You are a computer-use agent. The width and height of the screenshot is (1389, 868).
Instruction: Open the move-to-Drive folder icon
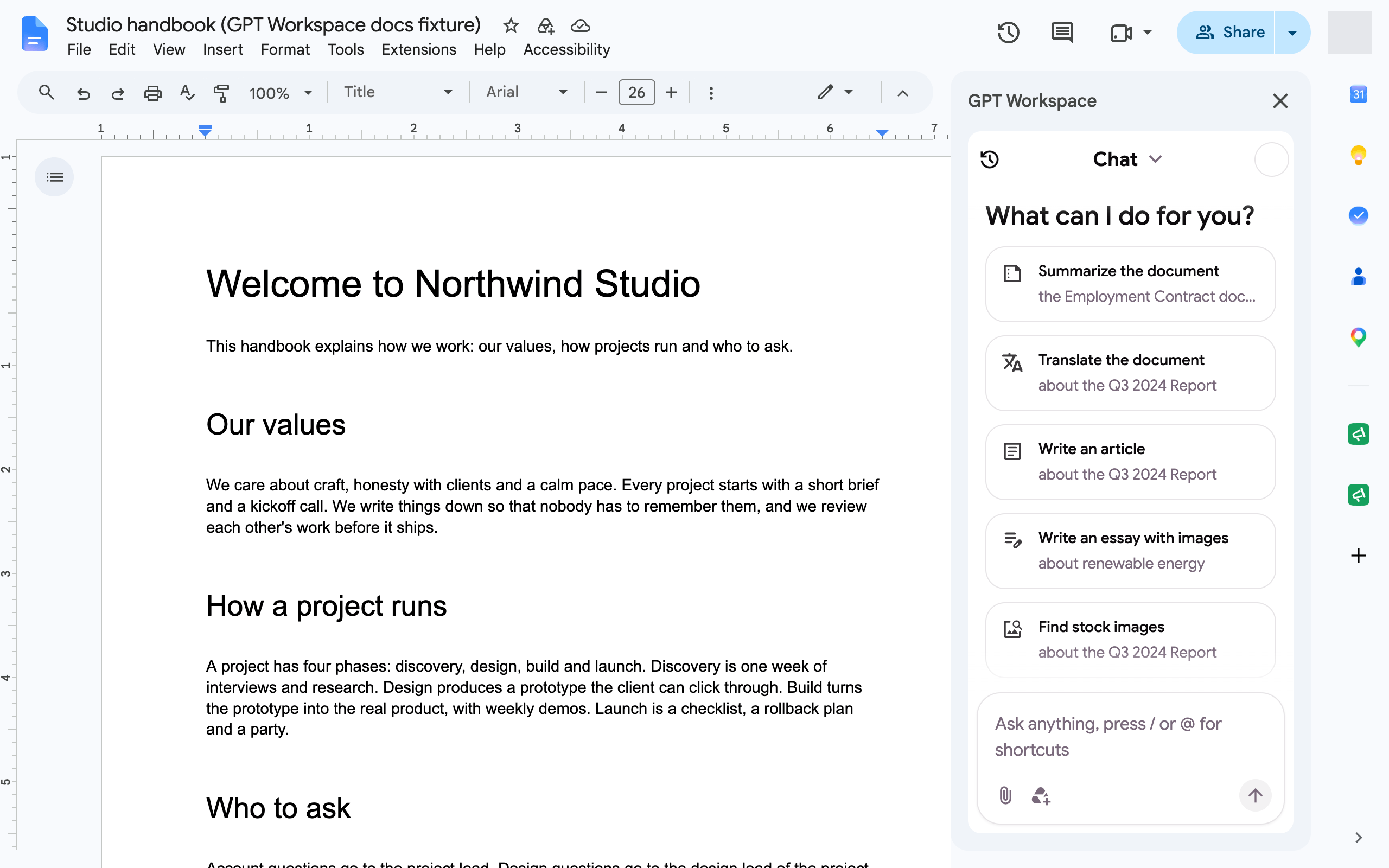coord(545,25)
